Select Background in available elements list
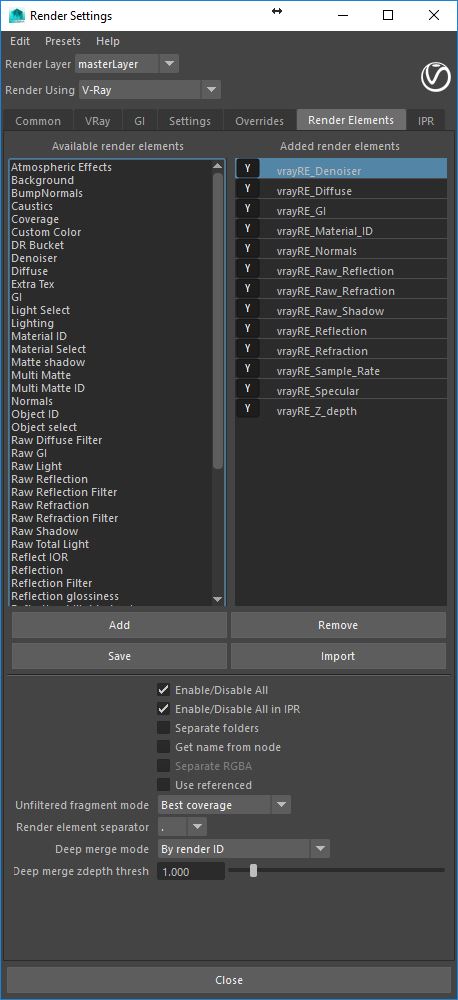 tap(42, 180)
